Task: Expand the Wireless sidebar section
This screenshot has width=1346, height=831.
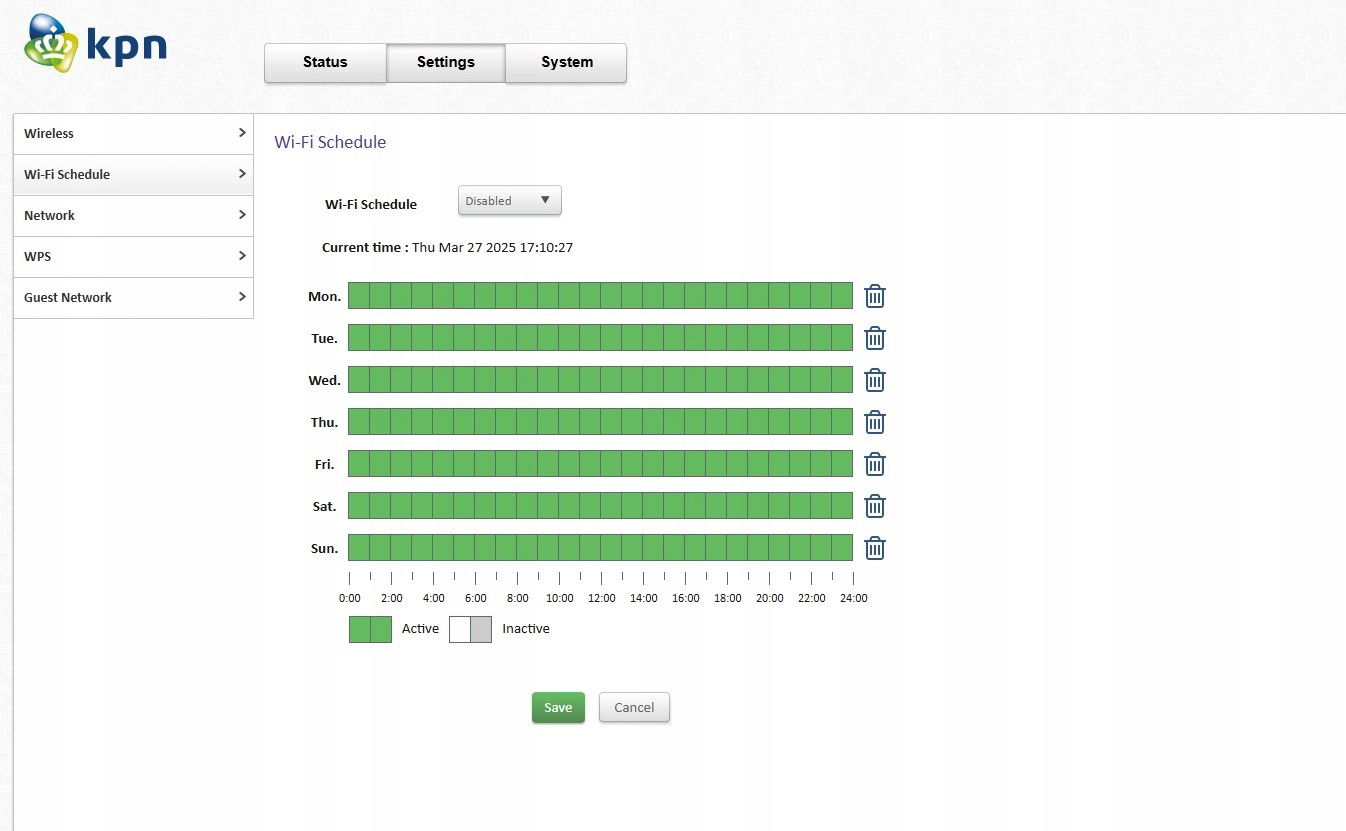Action: [133, 134]
